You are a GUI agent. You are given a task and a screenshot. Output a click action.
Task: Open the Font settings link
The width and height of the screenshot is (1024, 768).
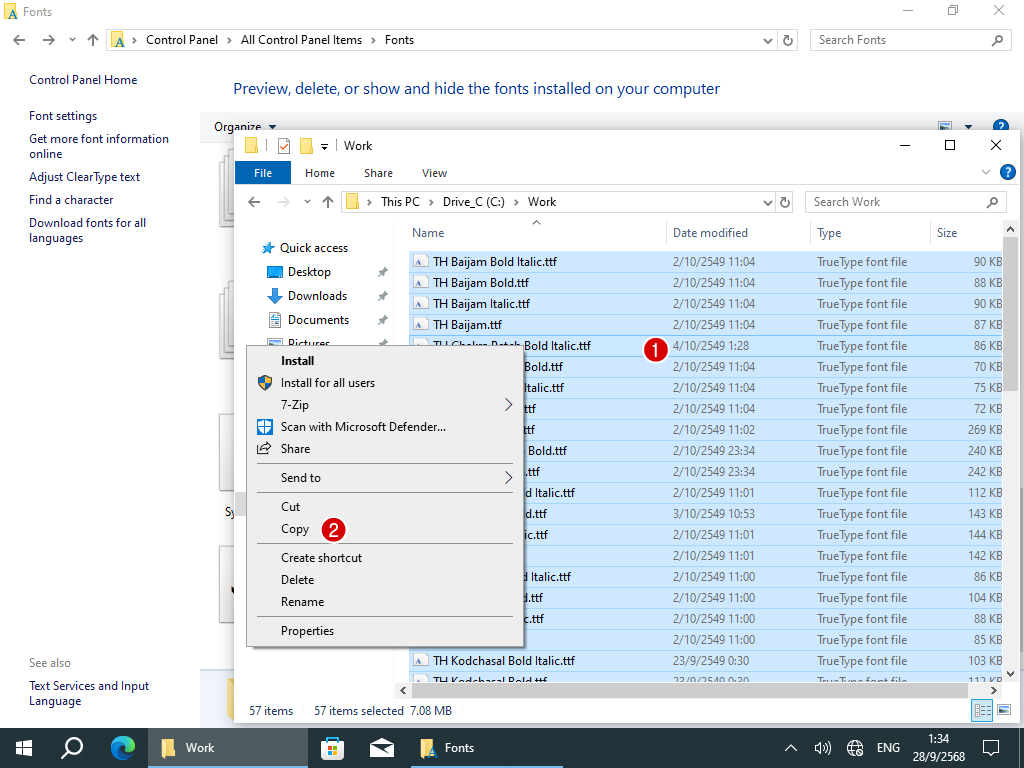point(63,116)
